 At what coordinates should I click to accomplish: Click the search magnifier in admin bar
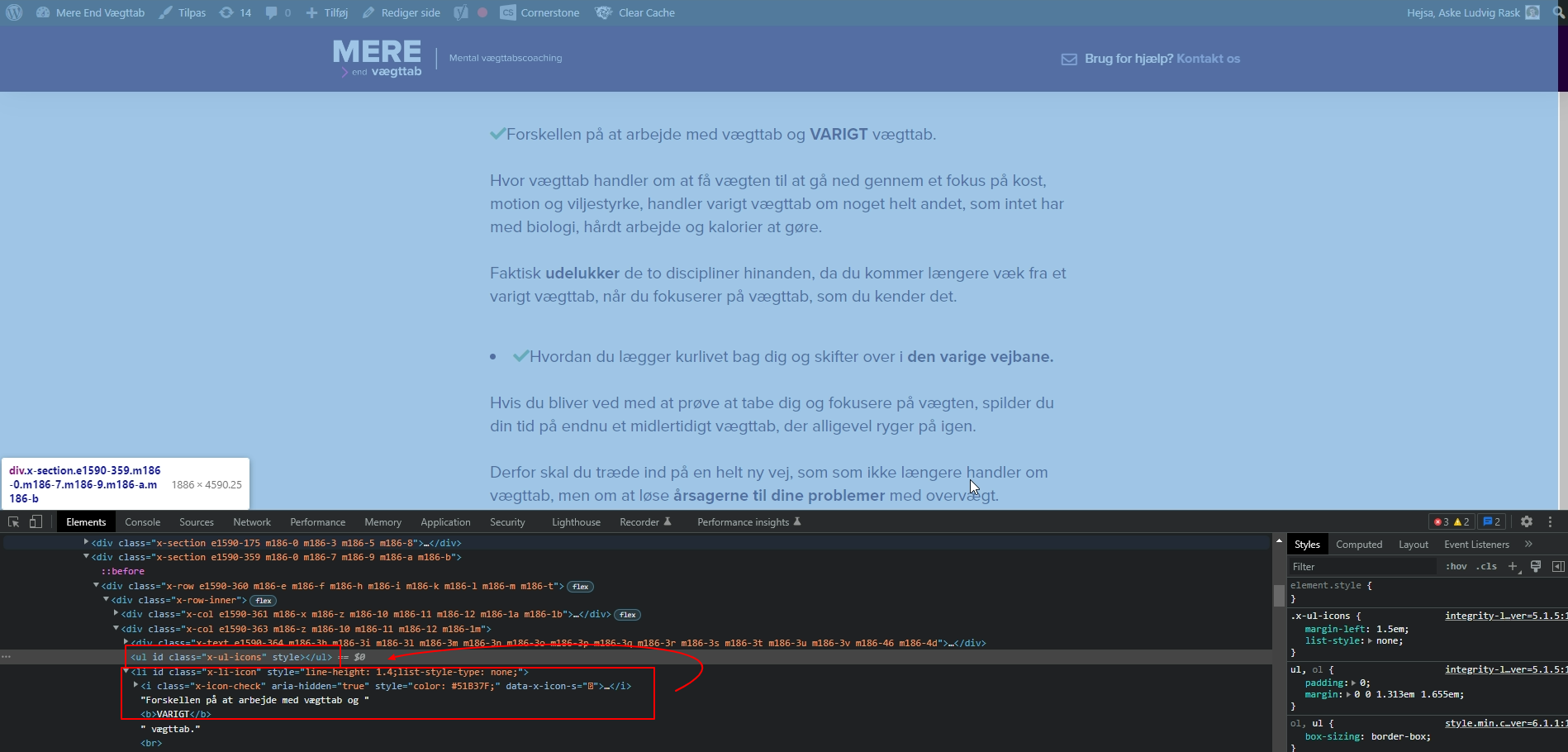pyautogui.click(x=1558, y=12)
